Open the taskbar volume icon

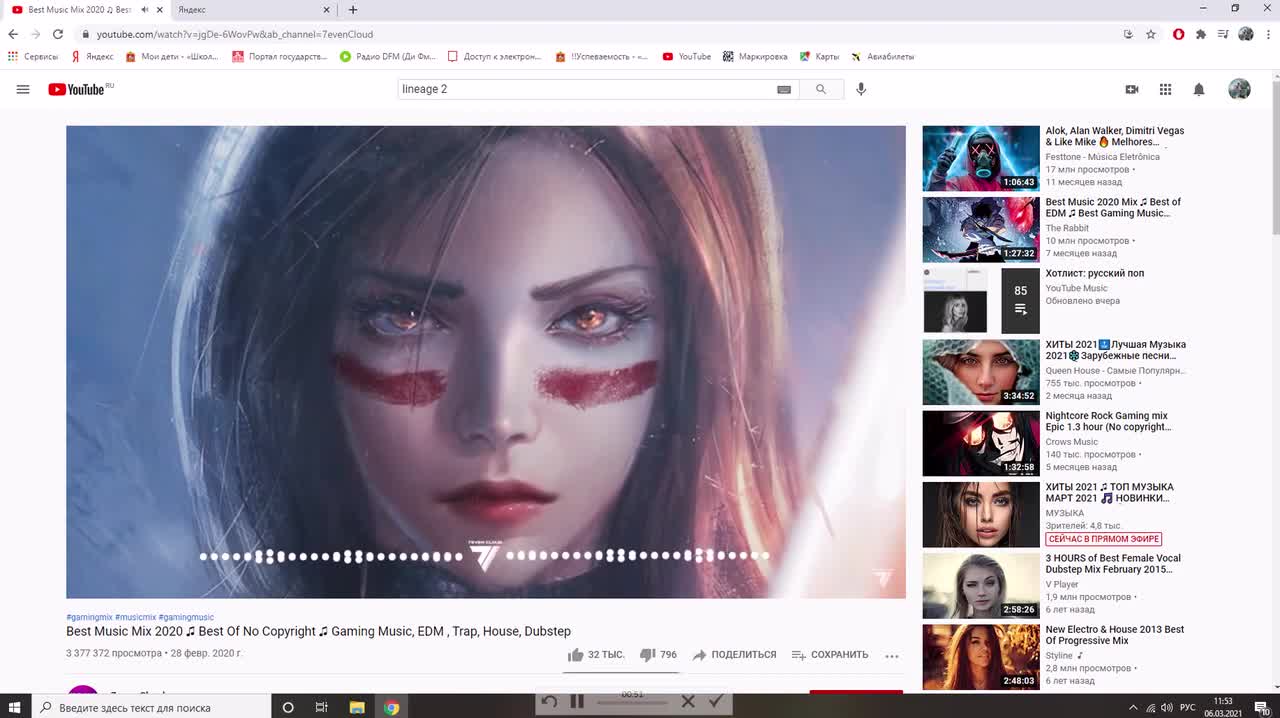[x=1168, y=707]
